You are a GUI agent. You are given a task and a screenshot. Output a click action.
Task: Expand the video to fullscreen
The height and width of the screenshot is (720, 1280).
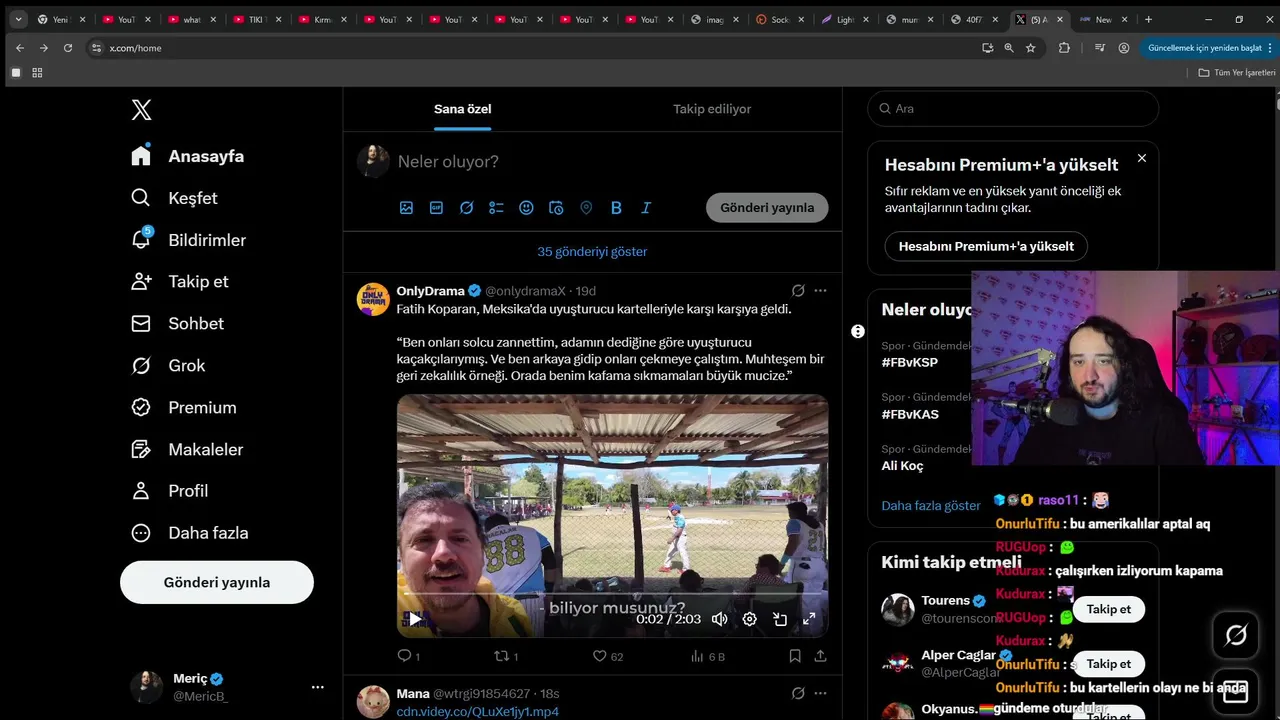(809, 619)
